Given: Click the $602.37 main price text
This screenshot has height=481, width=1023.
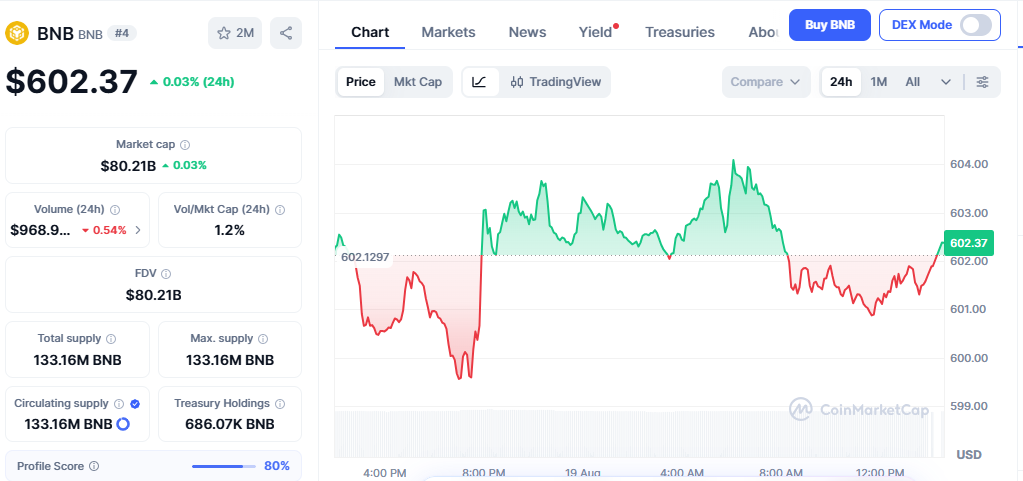Looking at the screenshot, I should [x=72, y=82].
